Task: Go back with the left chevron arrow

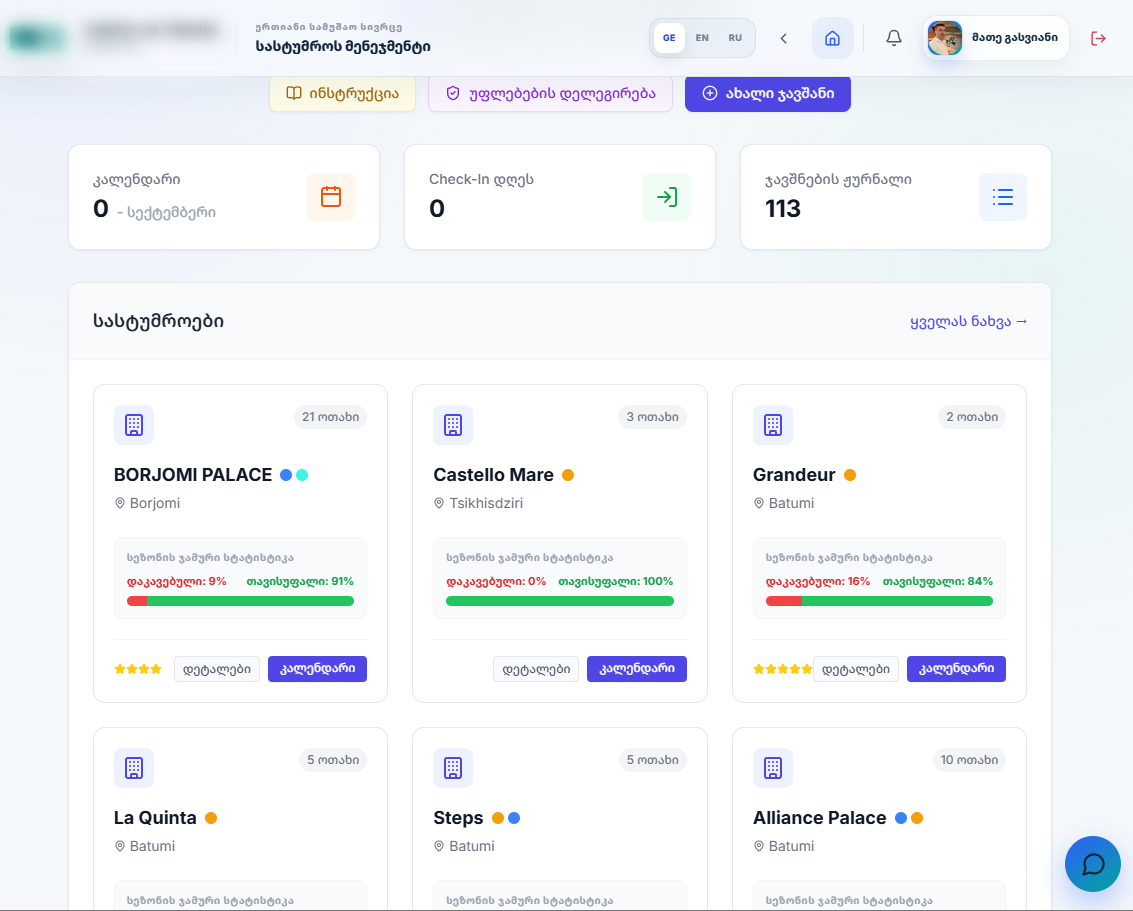Action: (783, 38)
